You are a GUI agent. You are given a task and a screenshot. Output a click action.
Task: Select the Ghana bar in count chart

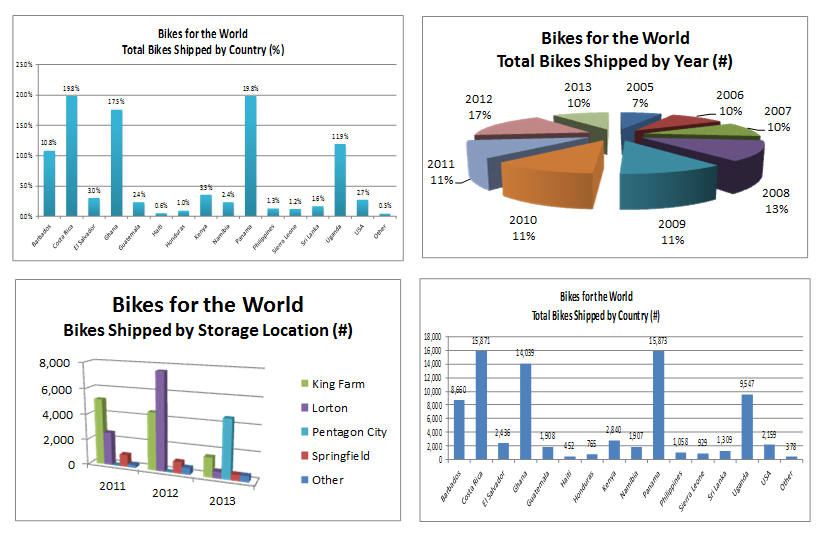tap(525, 411)
